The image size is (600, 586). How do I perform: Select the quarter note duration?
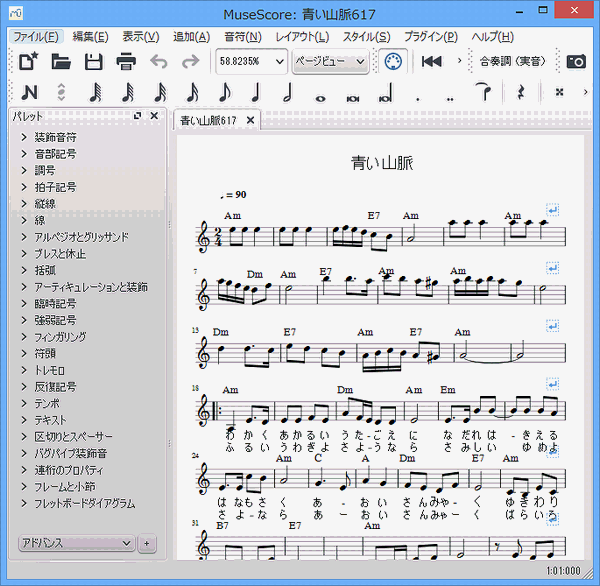tap(256, 92)
